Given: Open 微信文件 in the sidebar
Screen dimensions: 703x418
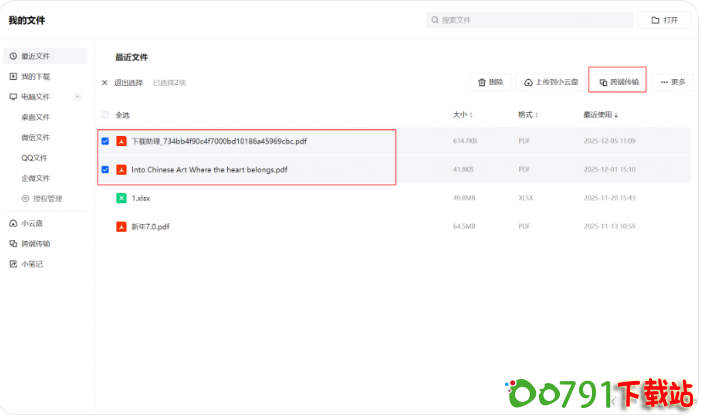Looking at the screenshot, I should tap(36, 137).
